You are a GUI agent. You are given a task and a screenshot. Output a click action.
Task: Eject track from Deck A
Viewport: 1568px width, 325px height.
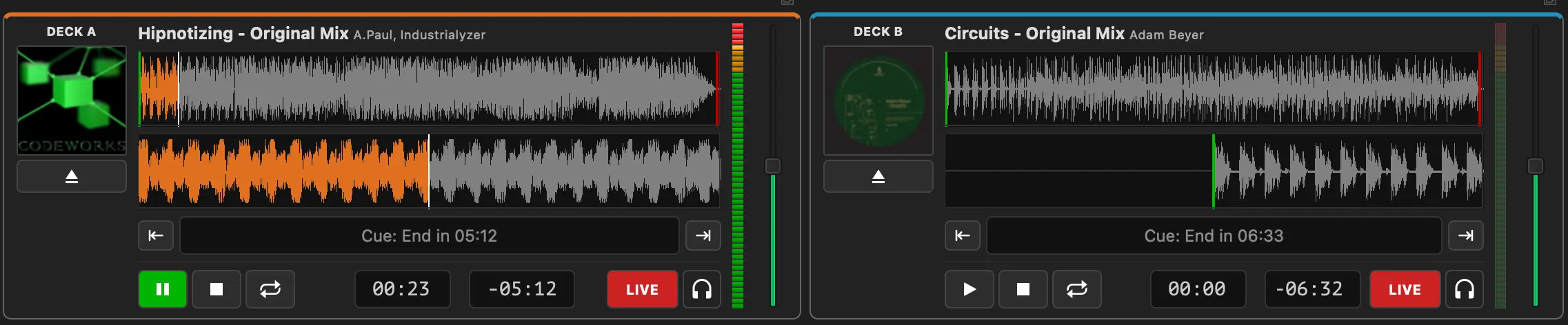pos(72,177)
